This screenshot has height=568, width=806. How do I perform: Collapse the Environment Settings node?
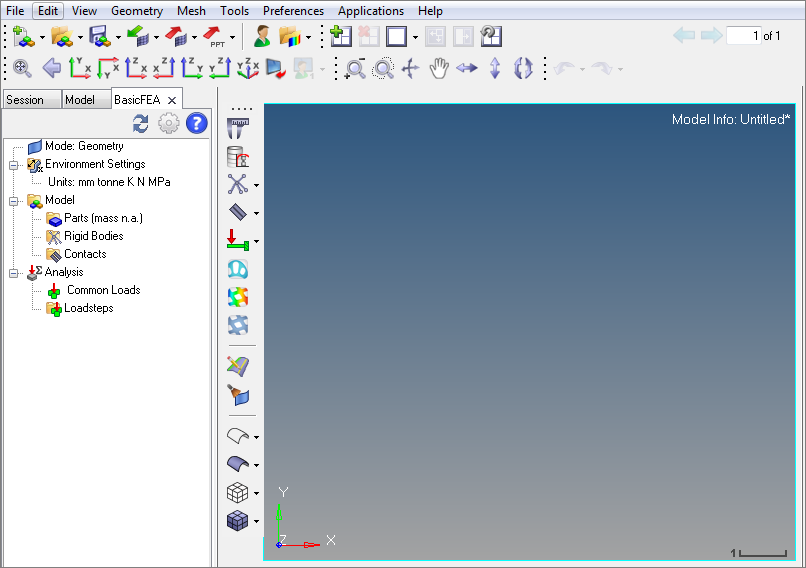point(13,166)
